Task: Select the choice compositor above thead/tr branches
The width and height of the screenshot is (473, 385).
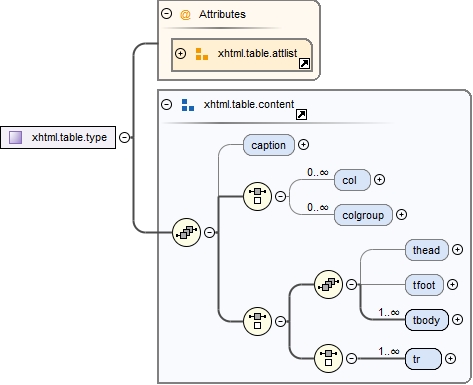Action: click(x=257, y=321)
